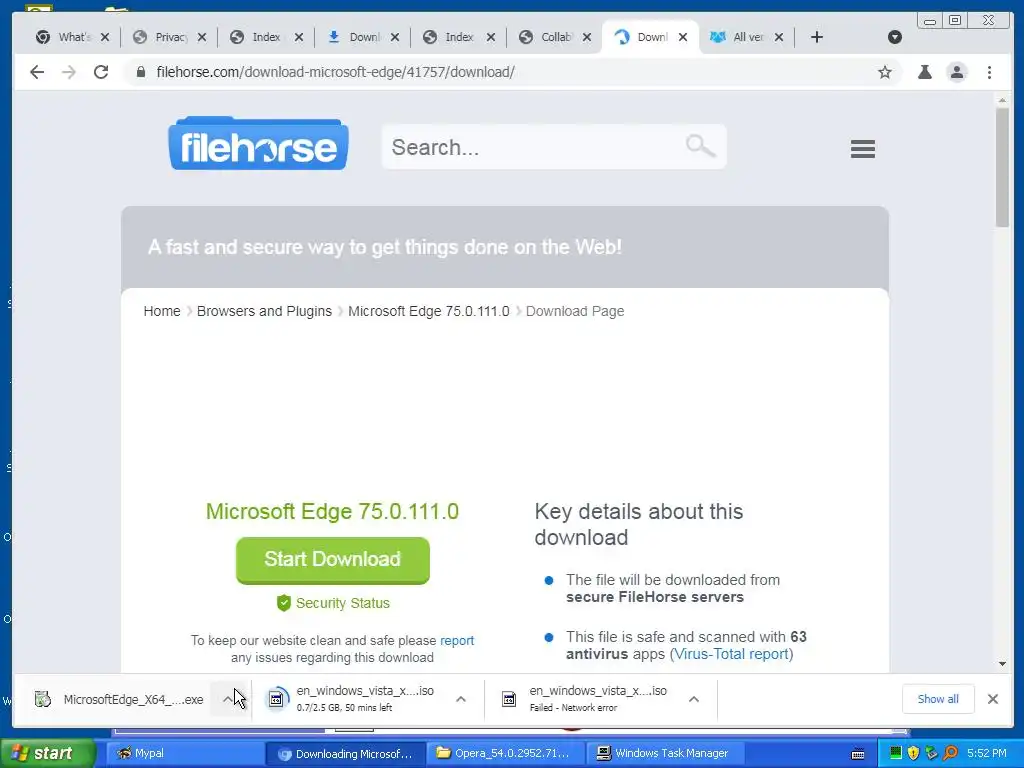
Task: Click Show all downloads
Action: (938, 699)
